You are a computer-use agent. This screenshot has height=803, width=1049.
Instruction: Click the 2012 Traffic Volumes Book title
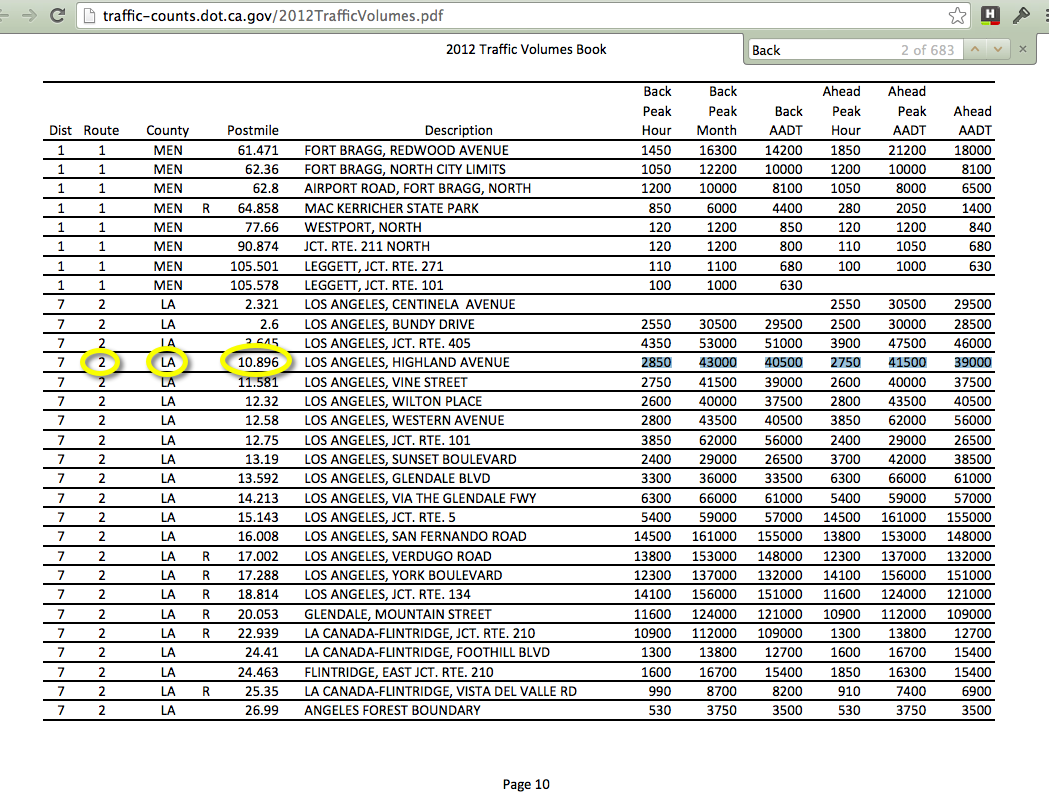(525, 49)
